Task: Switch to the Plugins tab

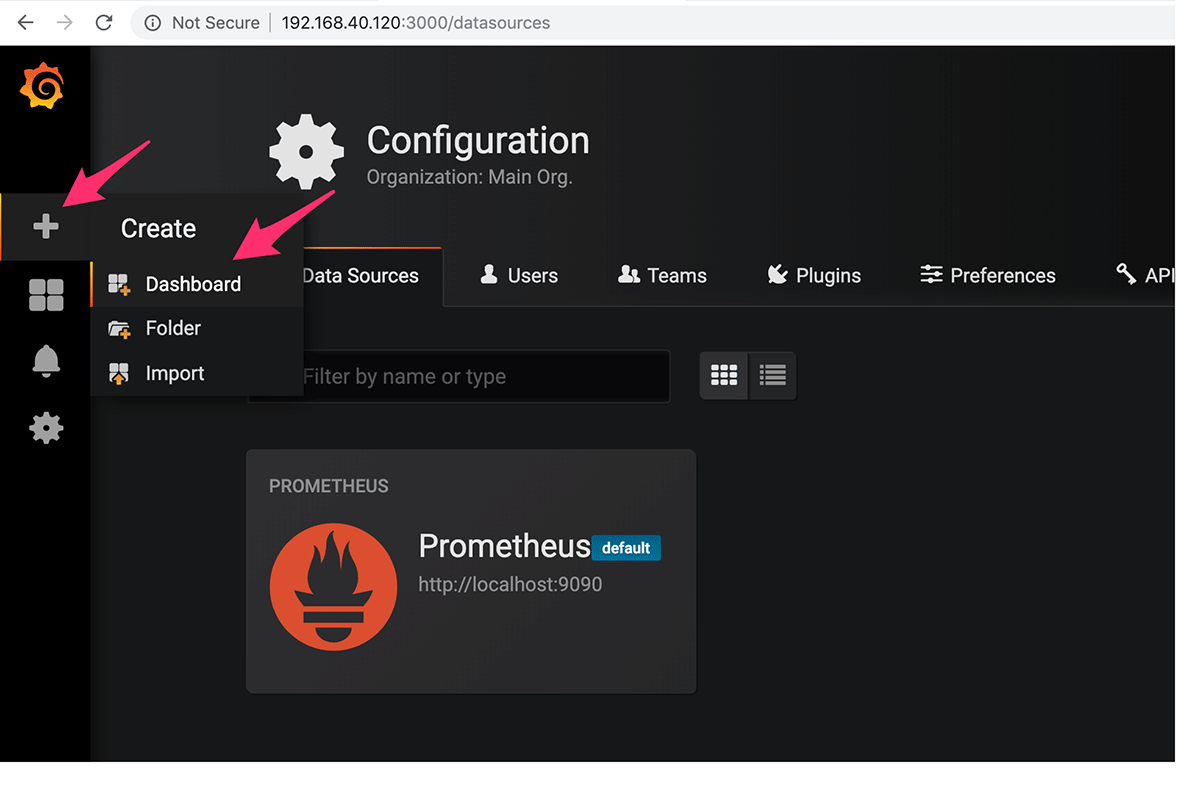Action: [814, 275]
